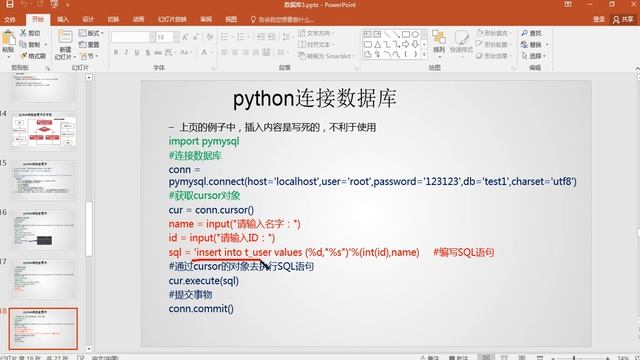
Task: Click the Cut scissors icon
Action: (x=23, y=33)
